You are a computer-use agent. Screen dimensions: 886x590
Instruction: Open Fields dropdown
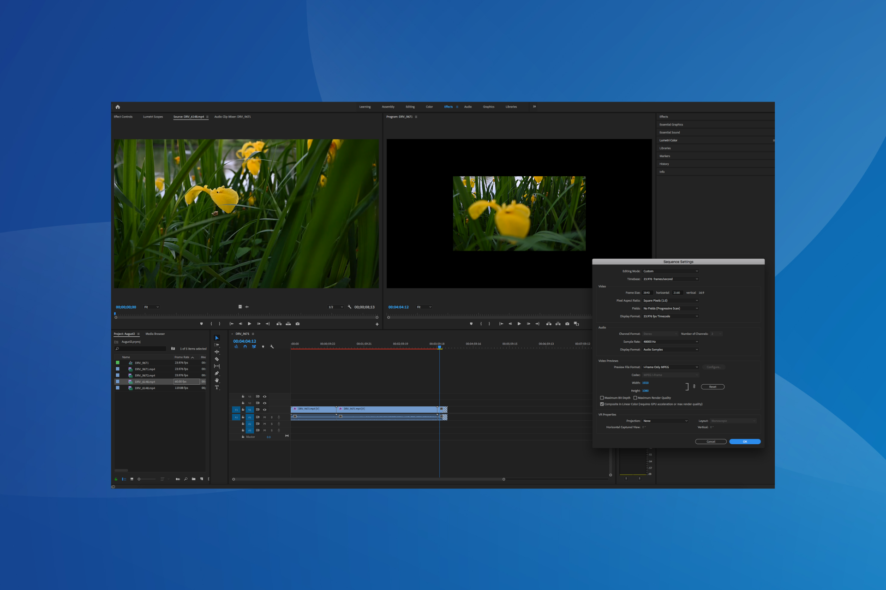(x=671, y=309)
